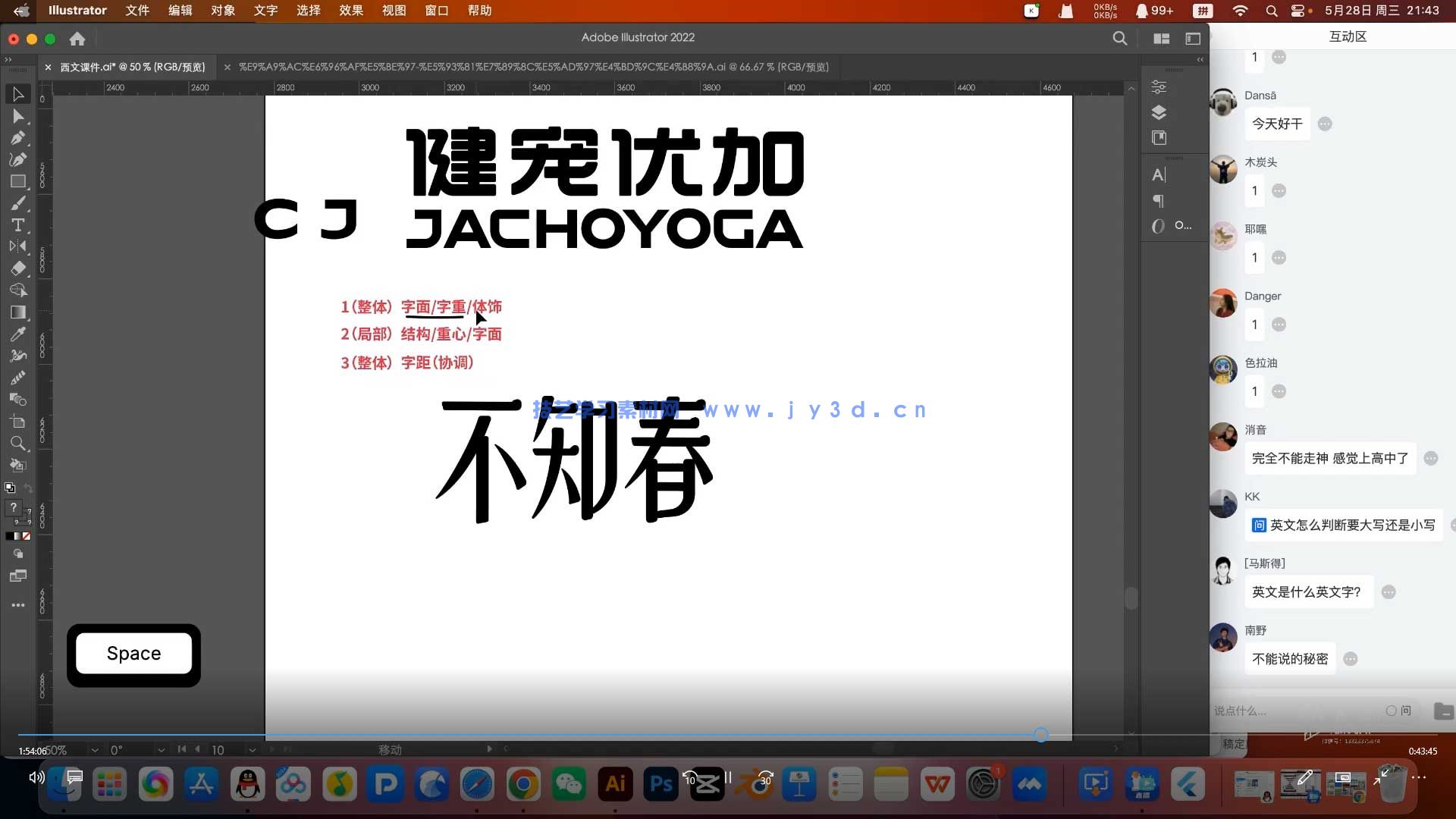
Task: Open the Paragraph panel
Action: 1158,201
